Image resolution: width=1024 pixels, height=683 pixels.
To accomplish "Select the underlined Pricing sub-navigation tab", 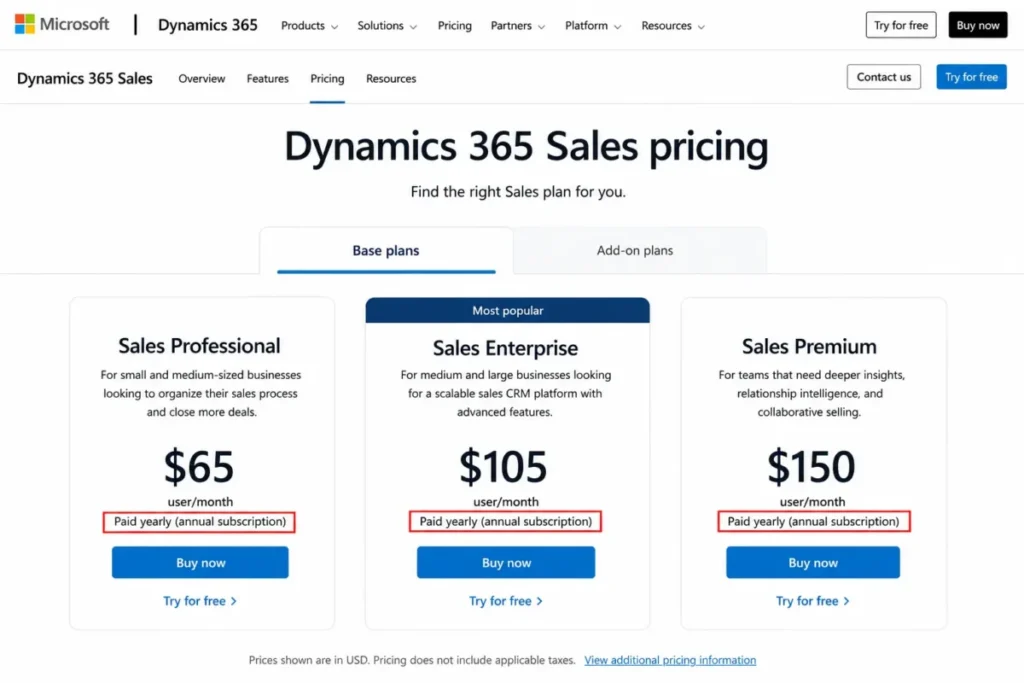I will [x=327, y=78].
